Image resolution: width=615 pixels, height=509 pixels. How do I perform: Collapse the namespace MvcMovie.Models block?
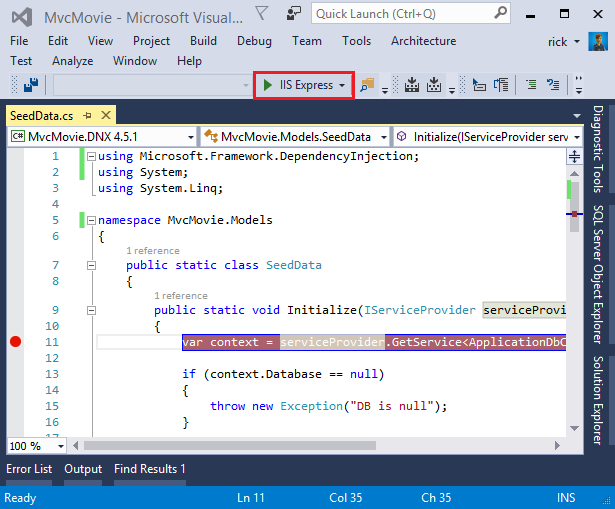91,220
